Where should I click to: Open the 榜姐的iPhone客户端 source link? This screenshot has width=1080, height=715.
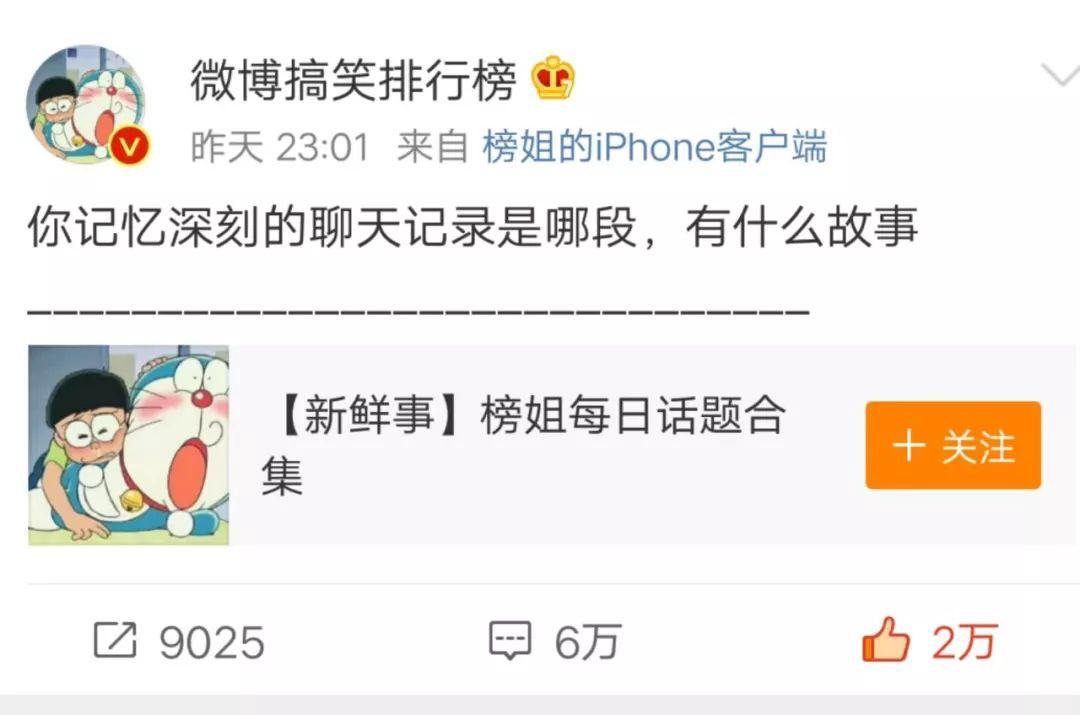tap(654, 147)
